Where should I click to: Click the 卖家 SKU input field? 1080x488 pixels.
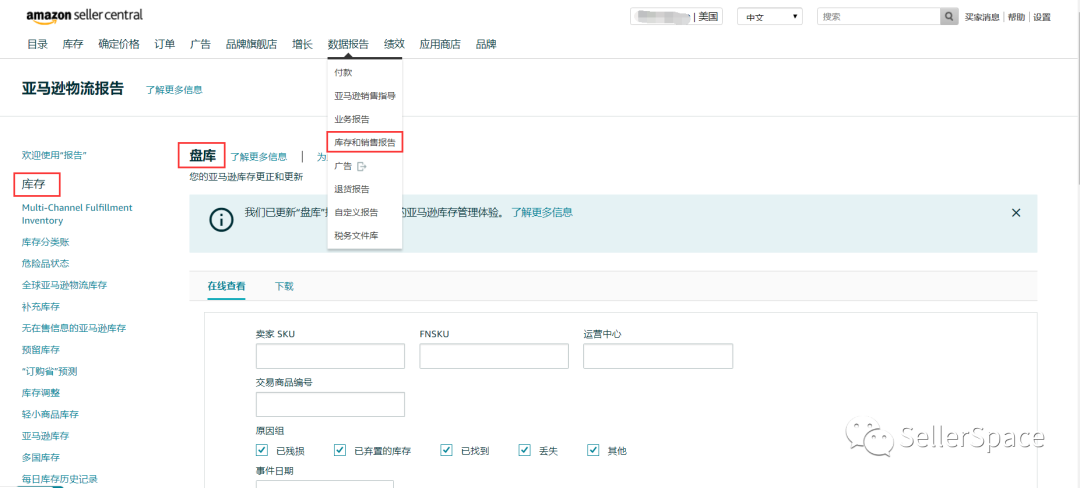[331, 357]
